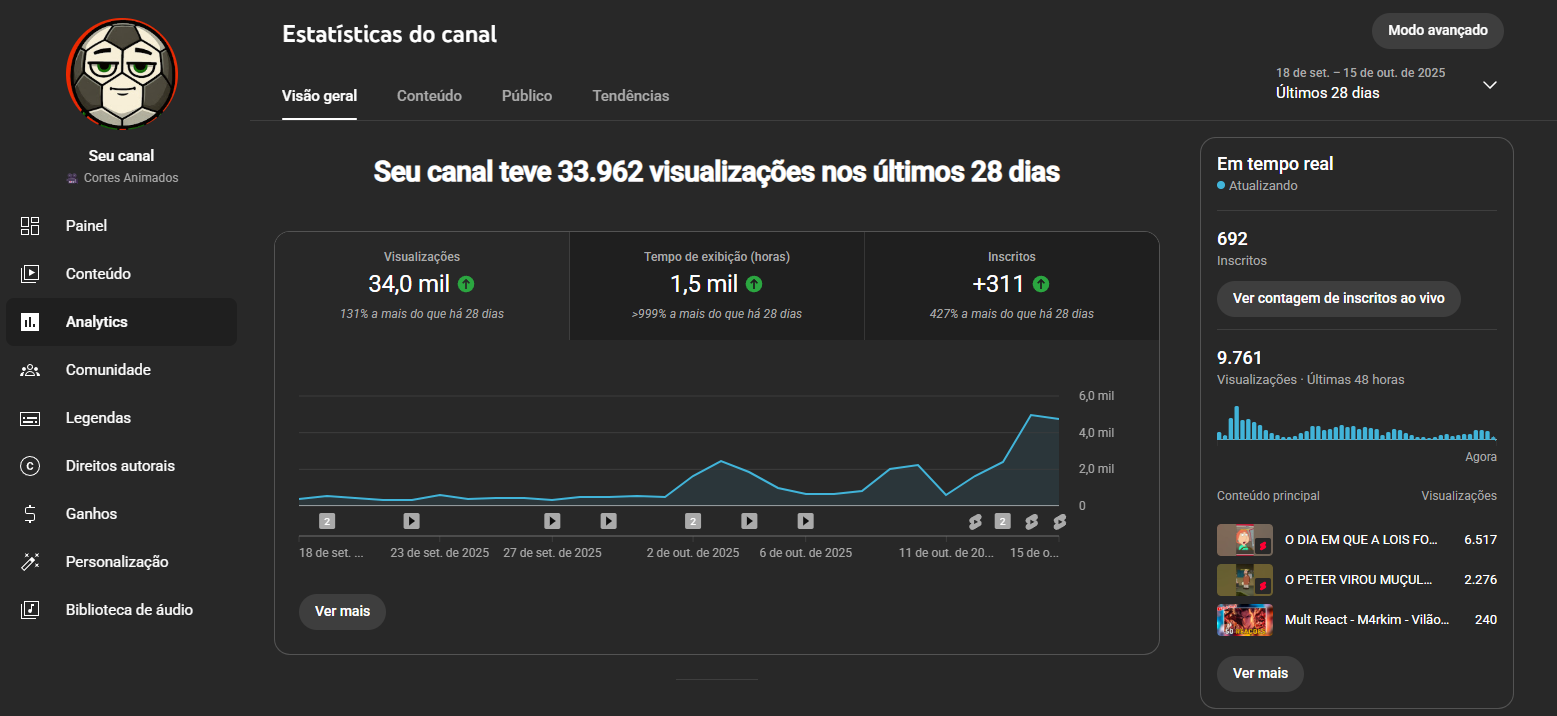1557x716 pixels.
Task: Go to Conteúdo in the left sidebar
Action: pos(121,274)
